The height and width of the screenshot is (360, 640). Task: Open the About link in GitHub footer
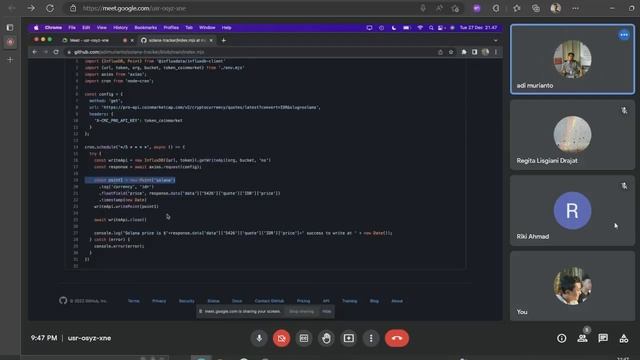pyautogui.click(x=397, y=301)
